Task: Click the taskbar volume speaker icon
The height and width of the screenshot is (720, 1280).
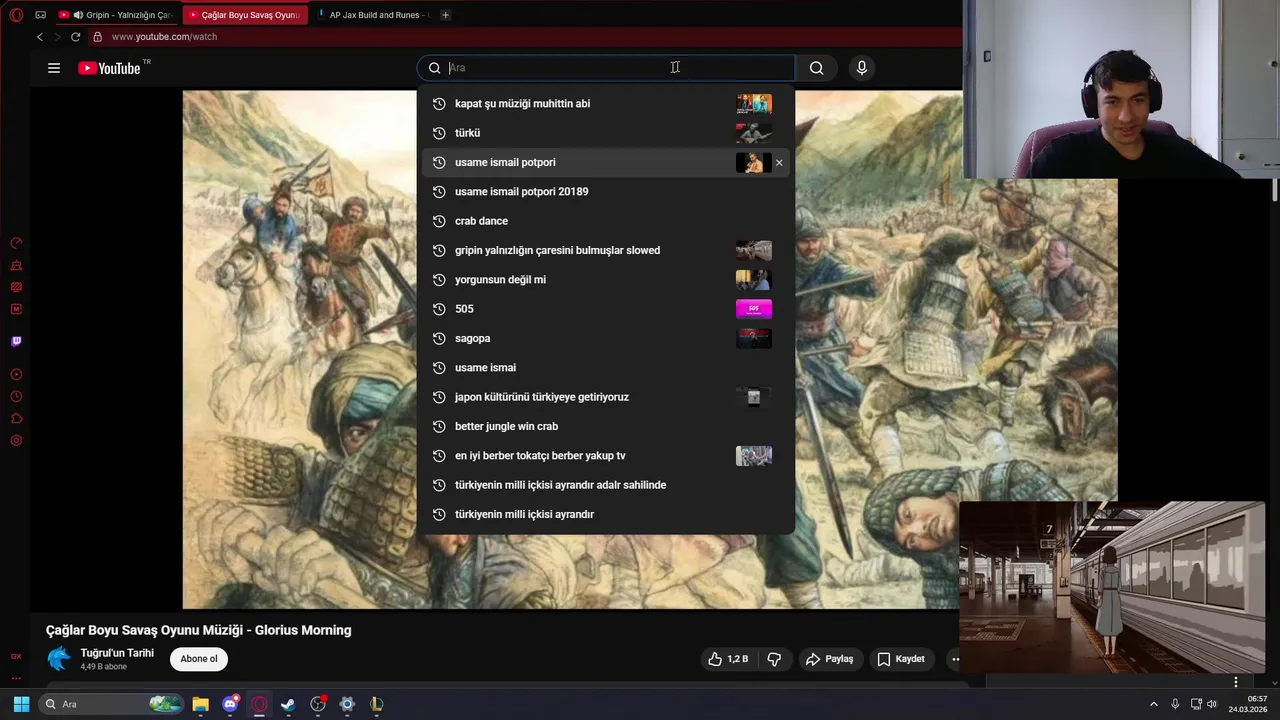Action: [1212, 704]
